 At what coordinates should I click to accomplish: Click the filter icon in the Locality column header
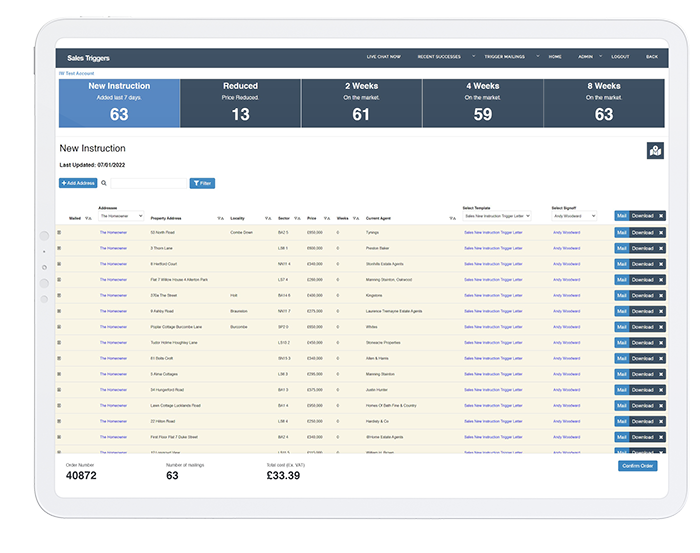point(267,217)
